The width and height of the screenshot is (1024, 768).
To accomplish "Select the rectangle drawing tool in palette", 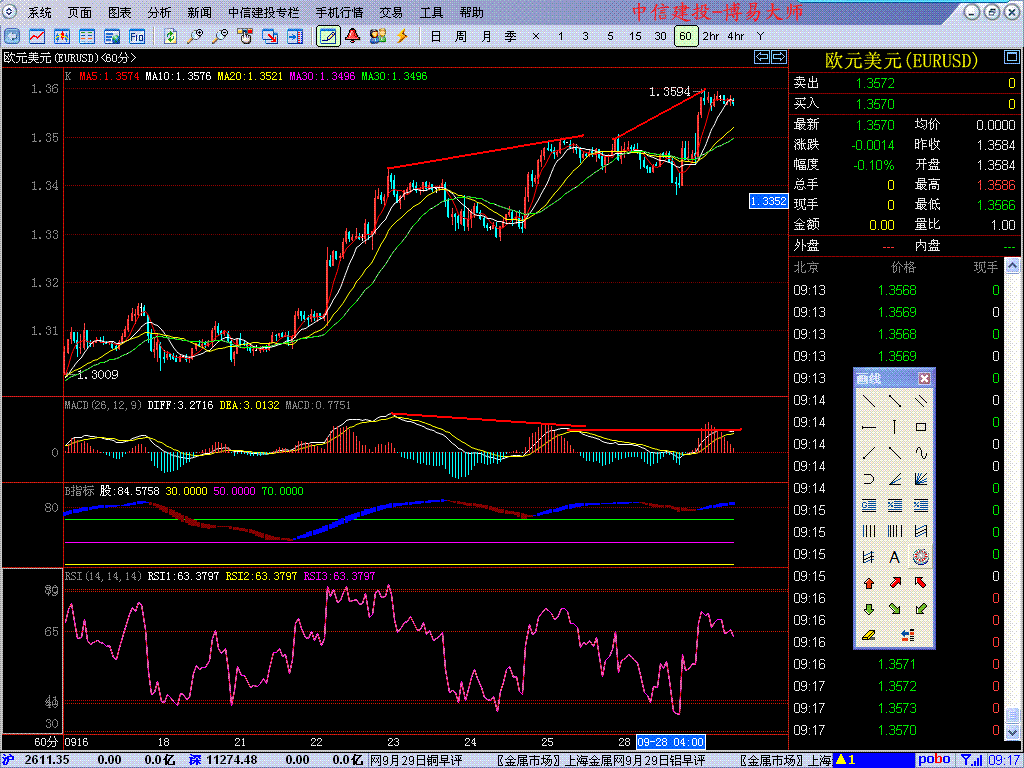I will click(x=921, y=427).
